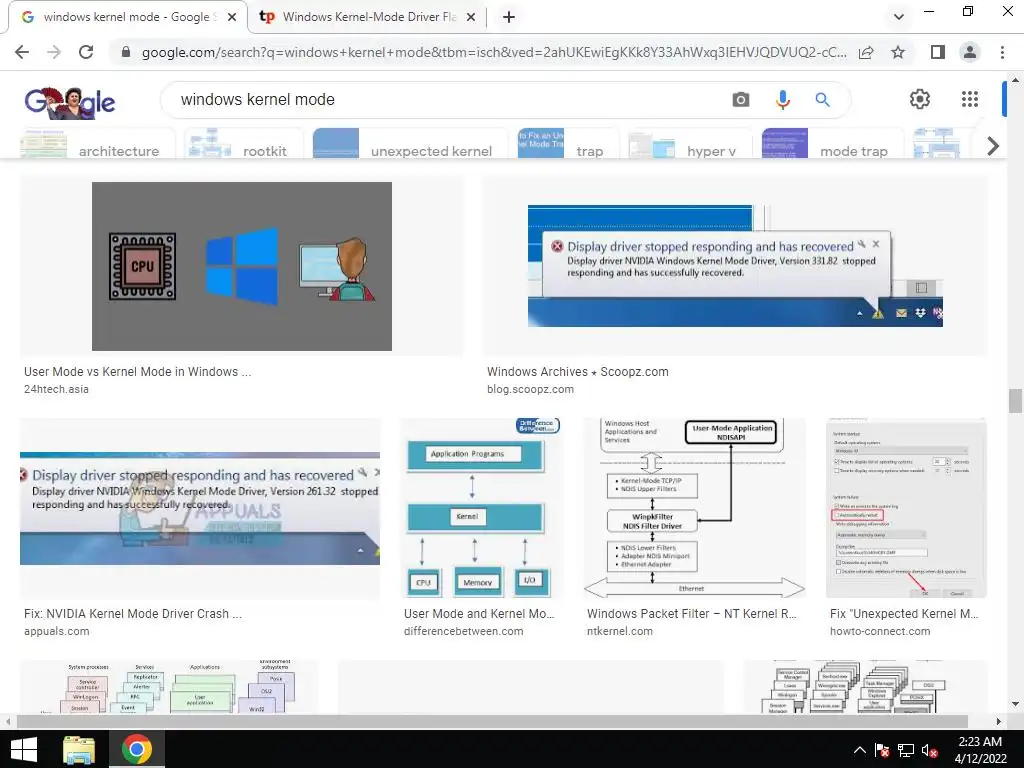Bookmark this page with star icon
Image resolution: width=1024 pixels, height=768 pixels.
(898, 52)
